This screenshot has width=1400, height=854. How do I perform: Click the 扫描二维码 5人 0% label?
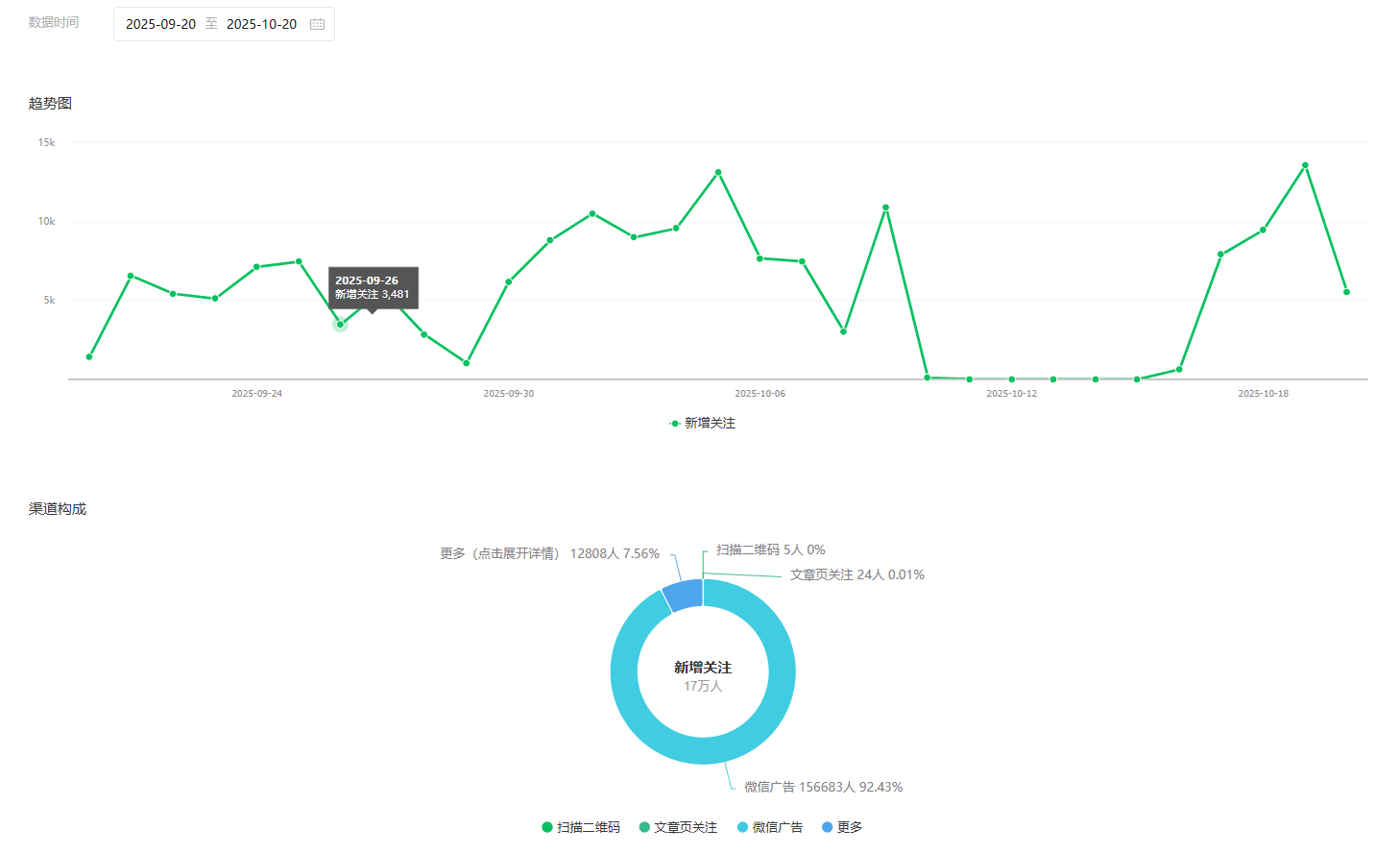pos(771,549)
